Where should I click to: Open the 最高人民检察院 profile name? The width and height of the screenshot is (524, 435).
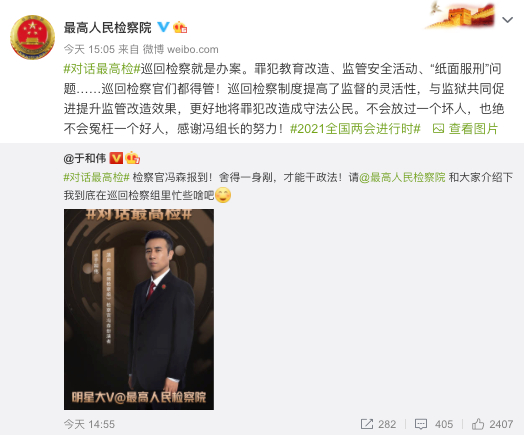(108, 27)
